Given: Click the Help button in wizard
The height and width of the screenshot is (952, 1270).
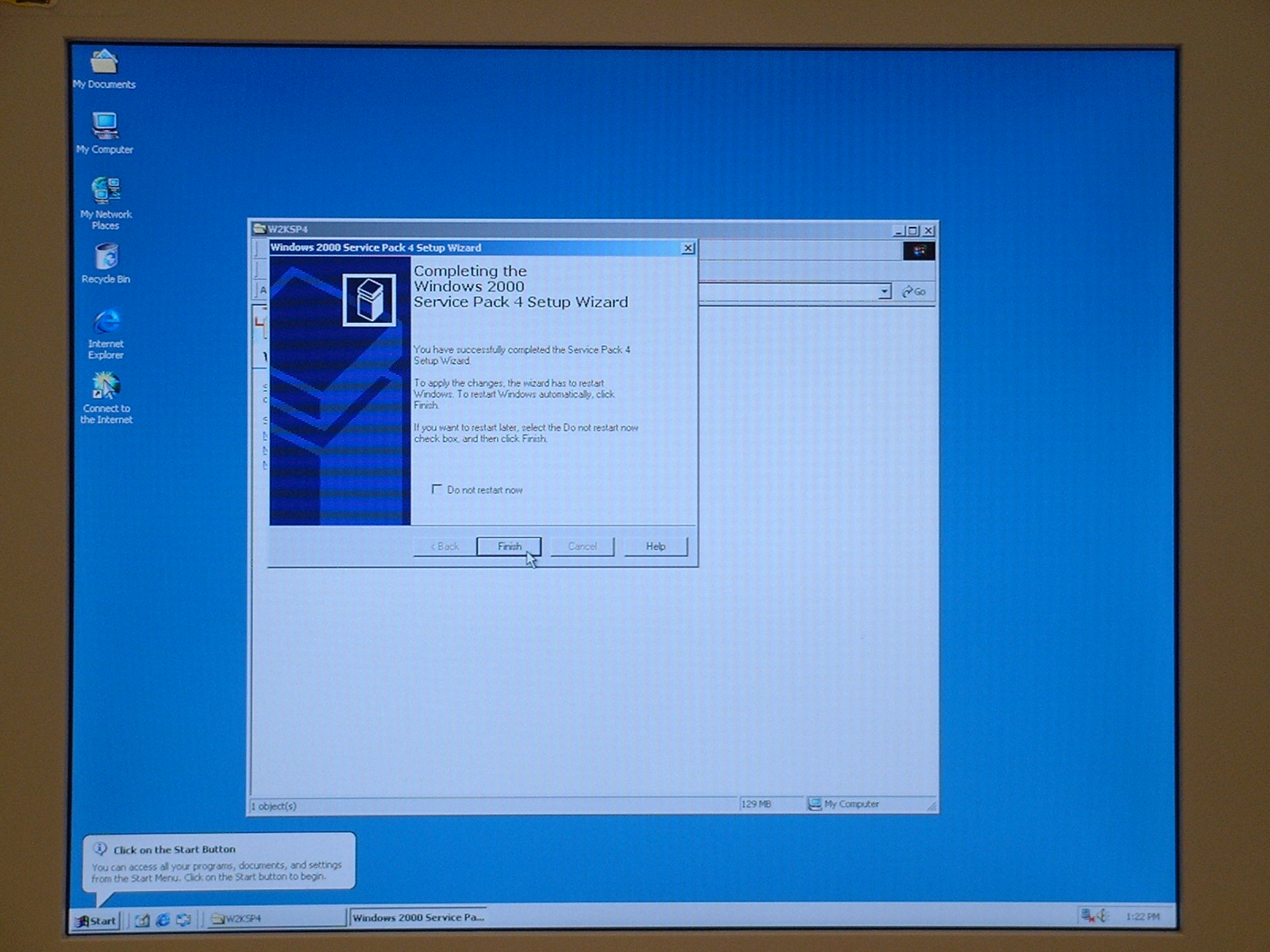Looking at the screenshot, I should (x=656, y=547).
